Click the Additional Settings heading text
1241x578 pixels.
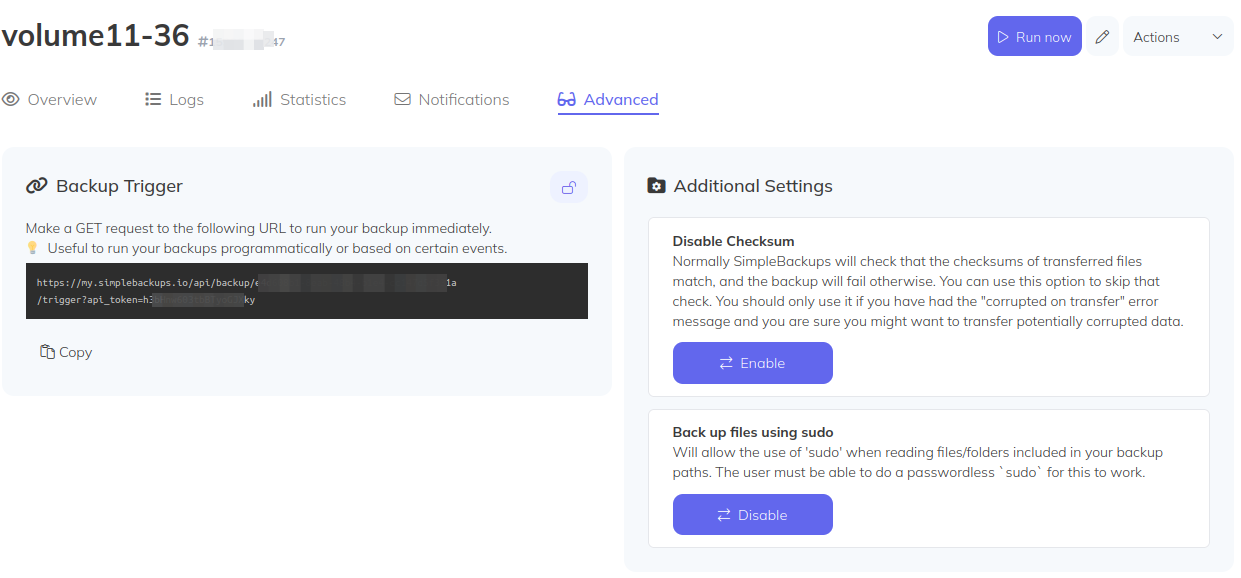[x=753, y=186]
